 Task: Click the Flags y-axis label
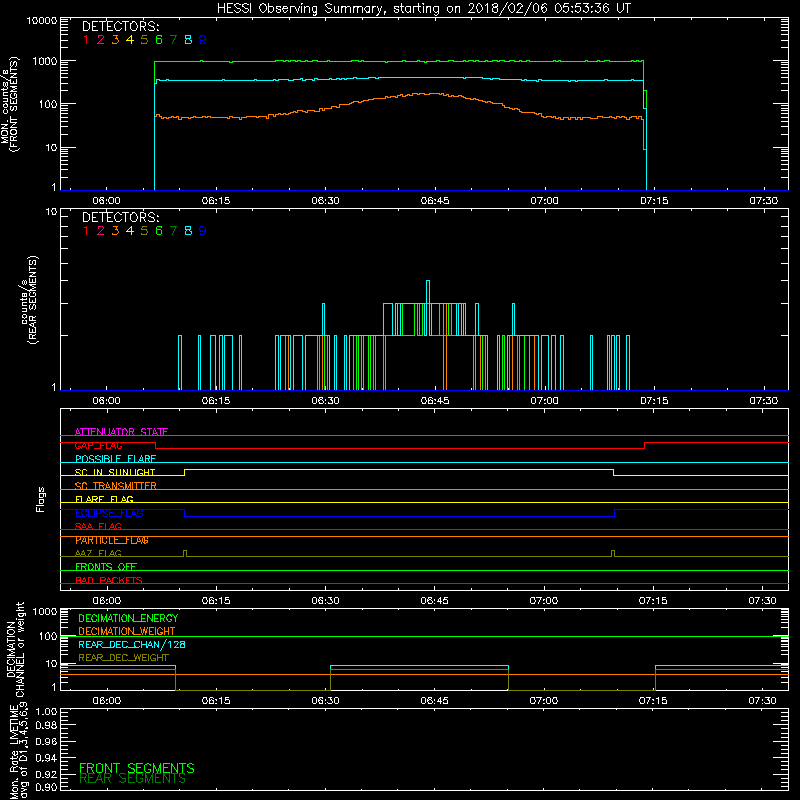click(41, 499)
